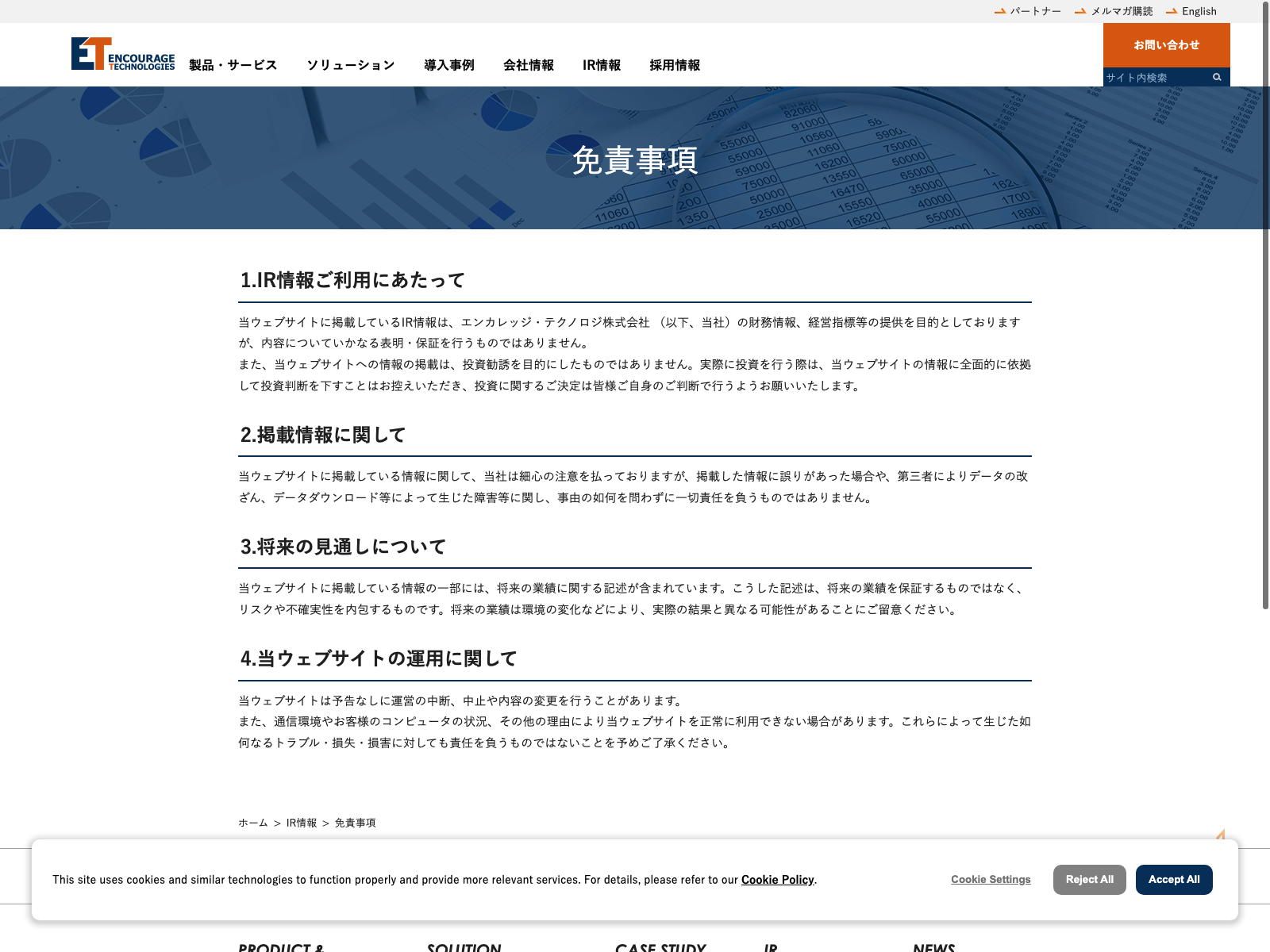The image size is (1270, 952).
Task: Switch the site language to English
Action: [1199, 11]
